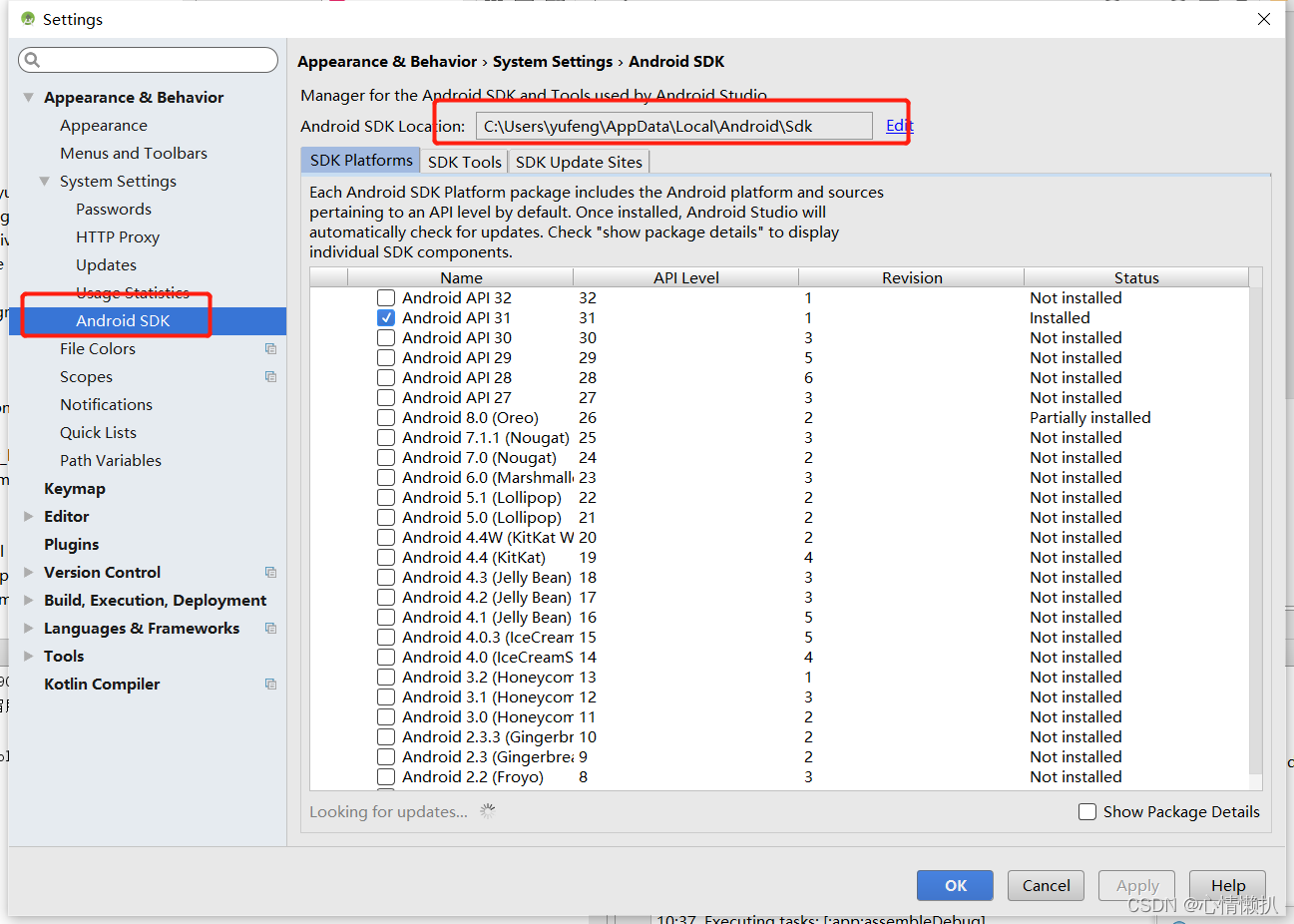Select Menus and Toolbars settings page
The image size is (1294, 924).
pos(134,153)
